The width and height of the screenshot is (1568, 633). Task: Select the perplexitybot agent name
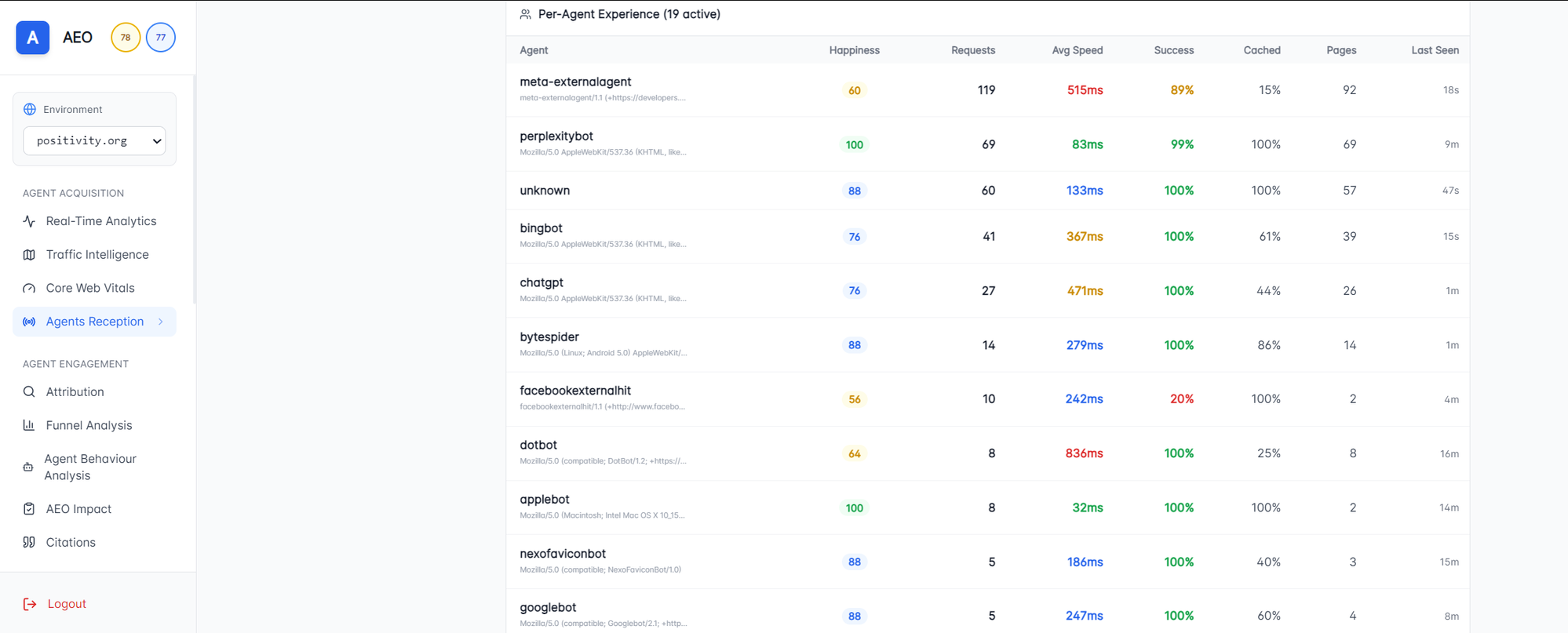pos(556,136)
